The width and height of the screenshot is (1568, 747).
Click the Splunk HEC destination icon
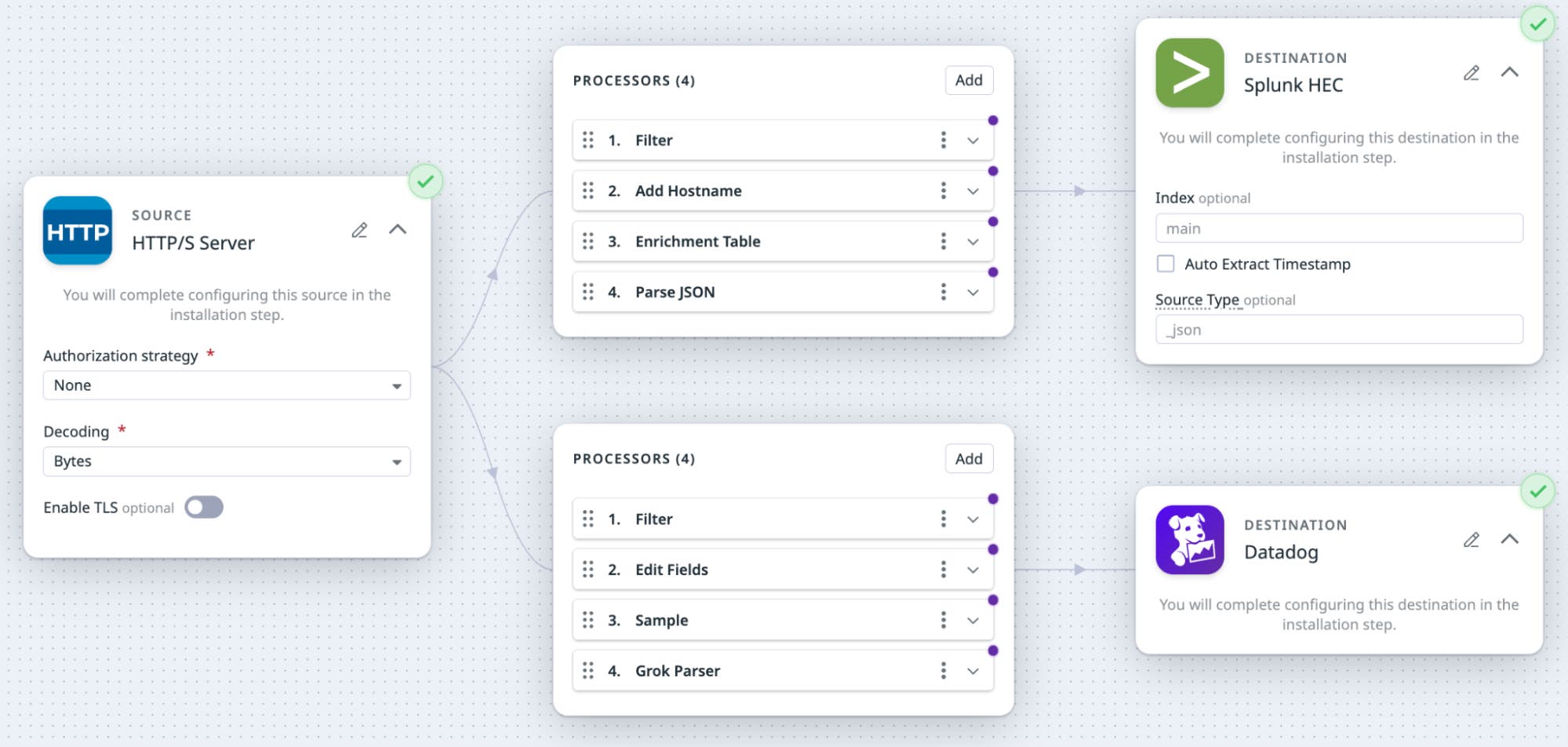[1188, 73]
